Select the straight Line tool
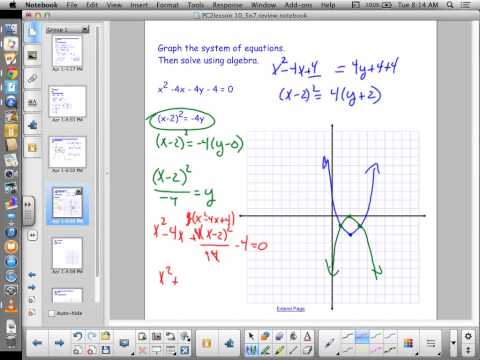 (293, 350)
